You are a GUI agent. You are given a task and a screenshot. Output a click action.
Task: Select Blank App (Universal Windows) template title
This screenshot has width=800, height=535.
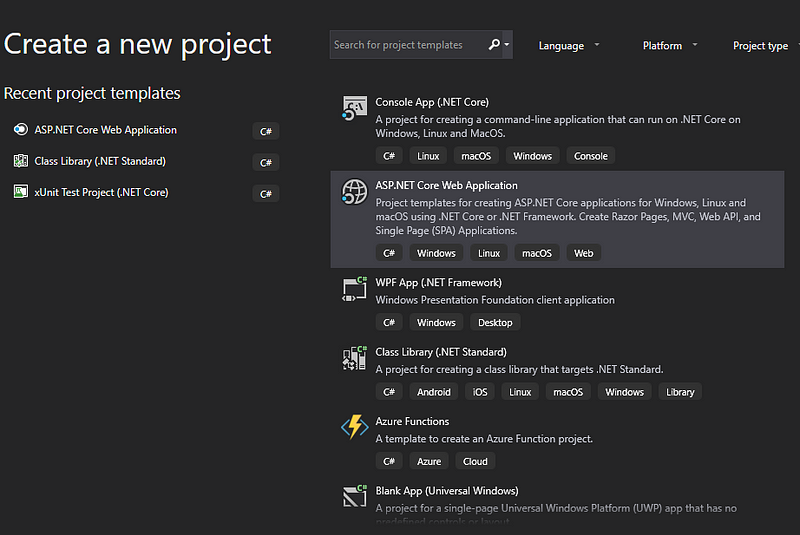pos(447,491)
